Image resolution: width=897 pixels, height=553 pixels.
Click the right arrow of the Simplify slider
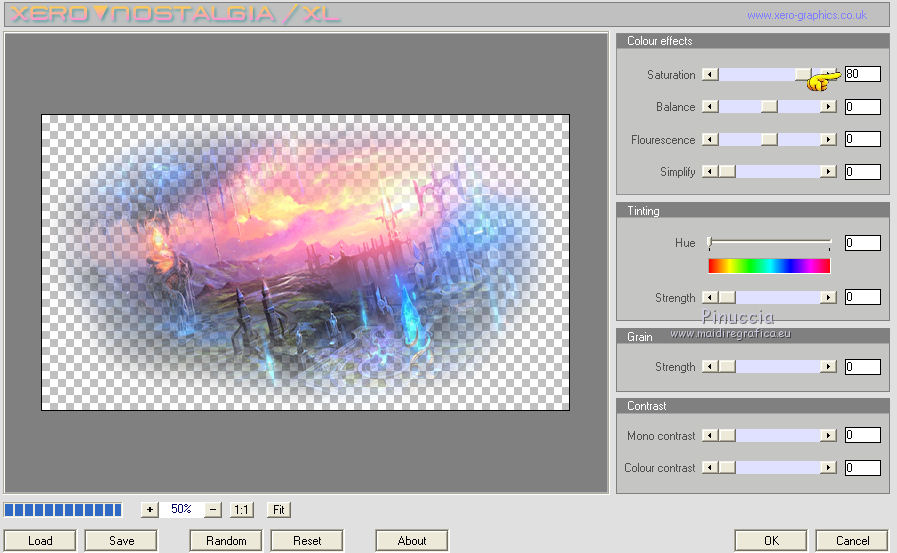828,172
